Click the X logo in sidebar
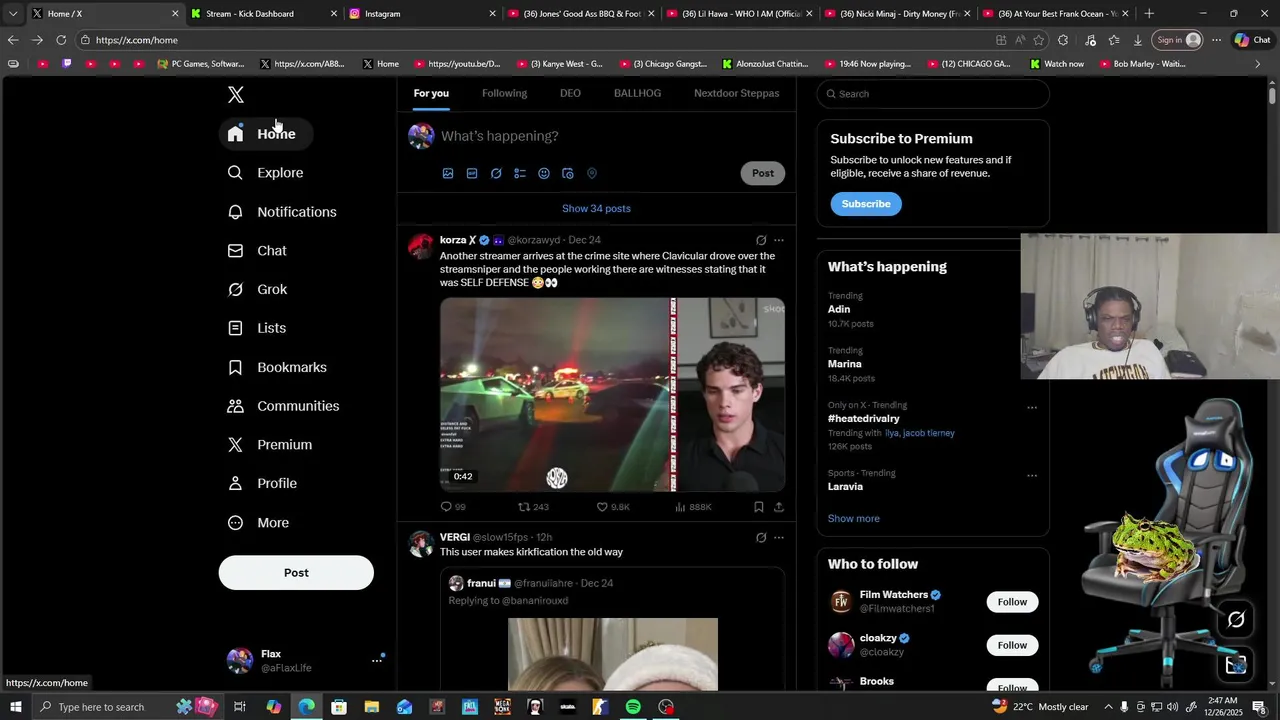This screenshot has height=720, width=1280. [x=236, y=94]
